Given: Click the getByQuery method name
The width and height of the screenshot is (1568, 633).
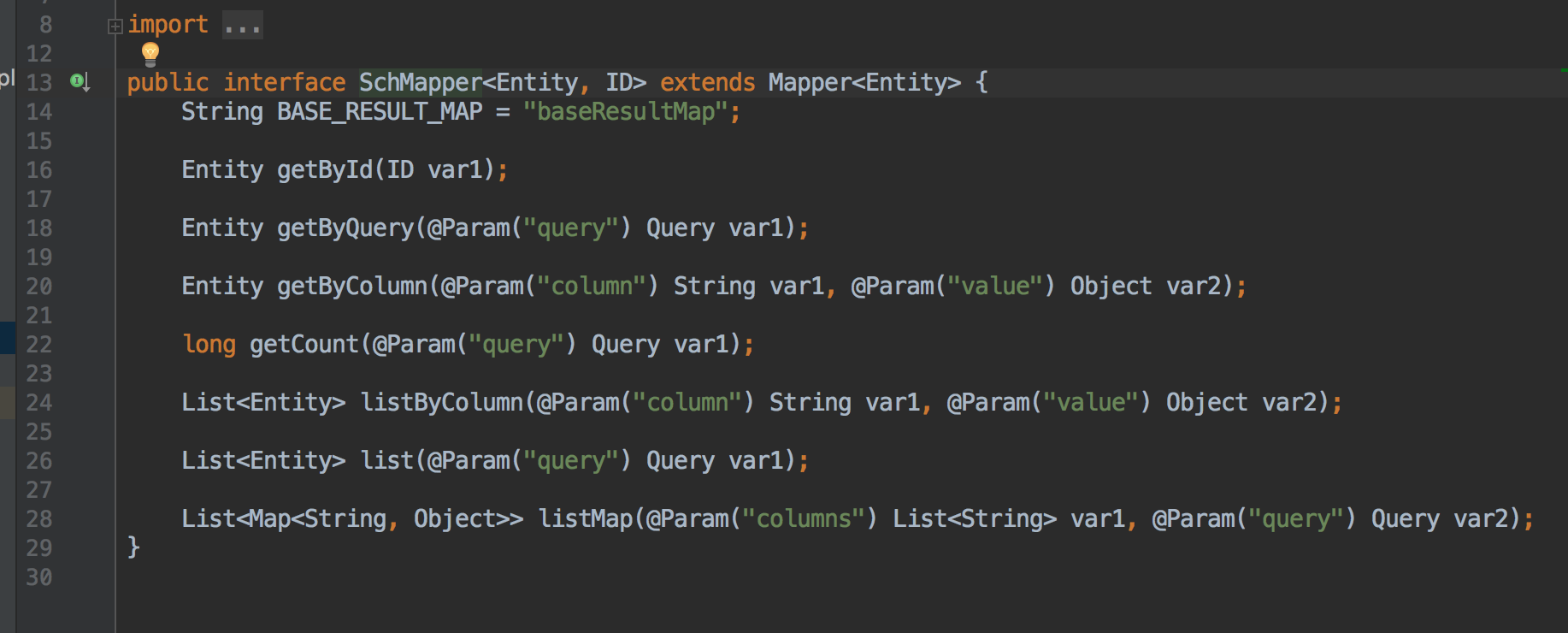Looking at the screenshot, I should (345, 228).
